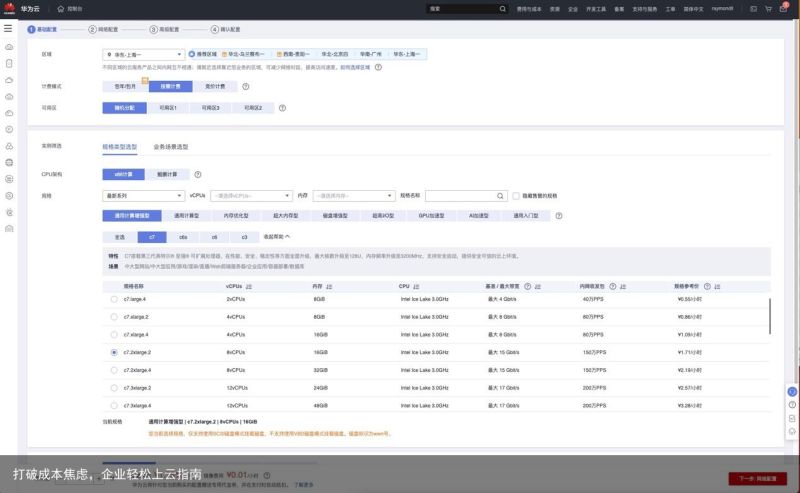Select the c7.xlarge.2 radio button
The image size is (800, 493).
pyautogui.click(x=114, y=317)
